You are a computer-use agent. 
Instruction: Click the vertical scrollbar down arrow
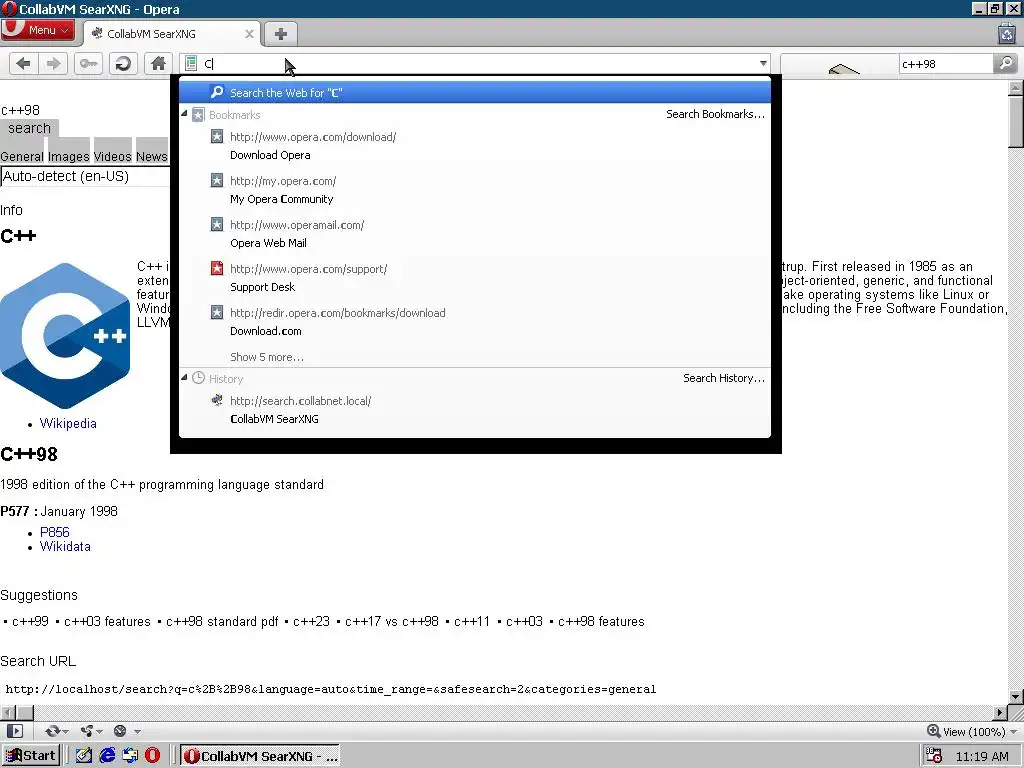[1016, 696]
